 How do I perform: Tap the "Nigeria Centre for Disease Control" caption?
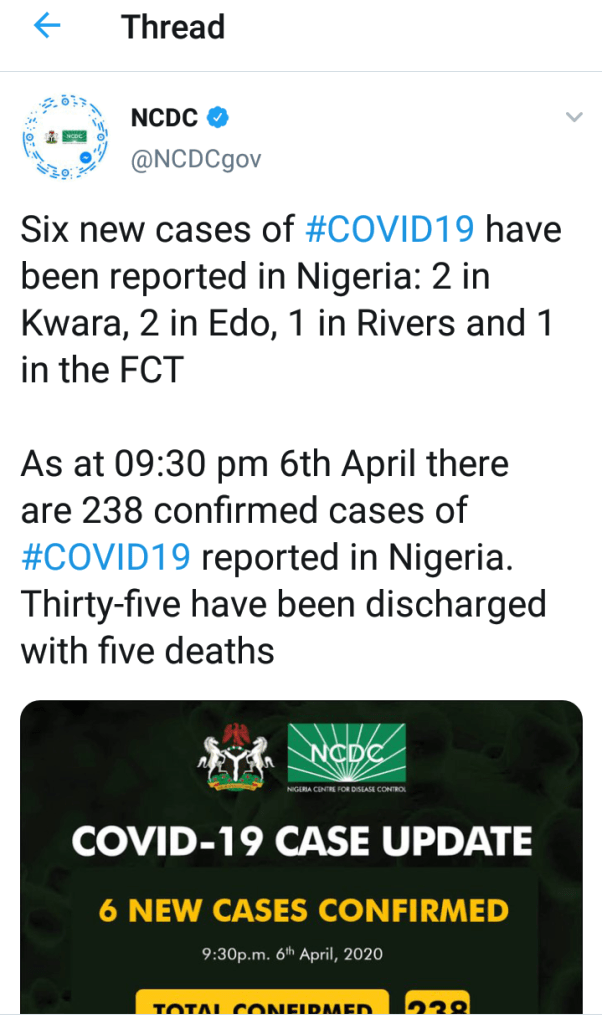pos(347,789)
